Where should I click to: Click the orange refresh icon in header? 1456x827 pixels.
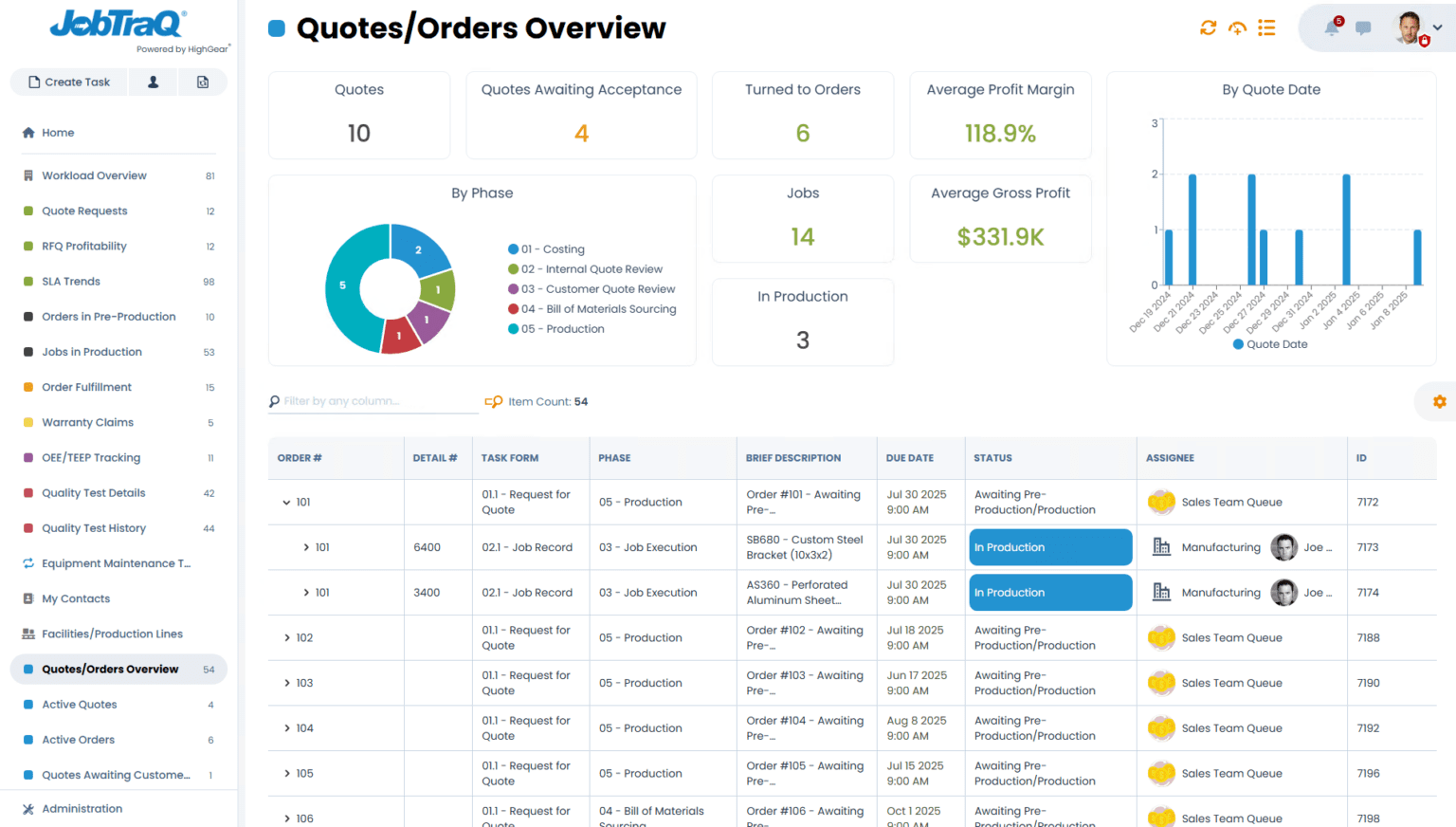1208,28
